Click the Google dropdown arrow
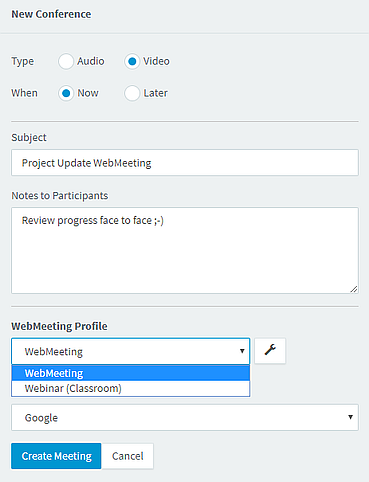This screenshot has height=482, width=369. coord(350,417)
